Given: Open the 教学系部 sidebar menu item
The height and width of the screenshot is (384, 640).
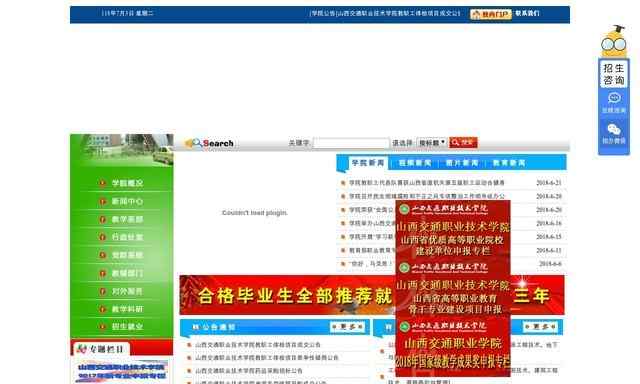Looking at the screenshot, I should [x=127, y=219].
